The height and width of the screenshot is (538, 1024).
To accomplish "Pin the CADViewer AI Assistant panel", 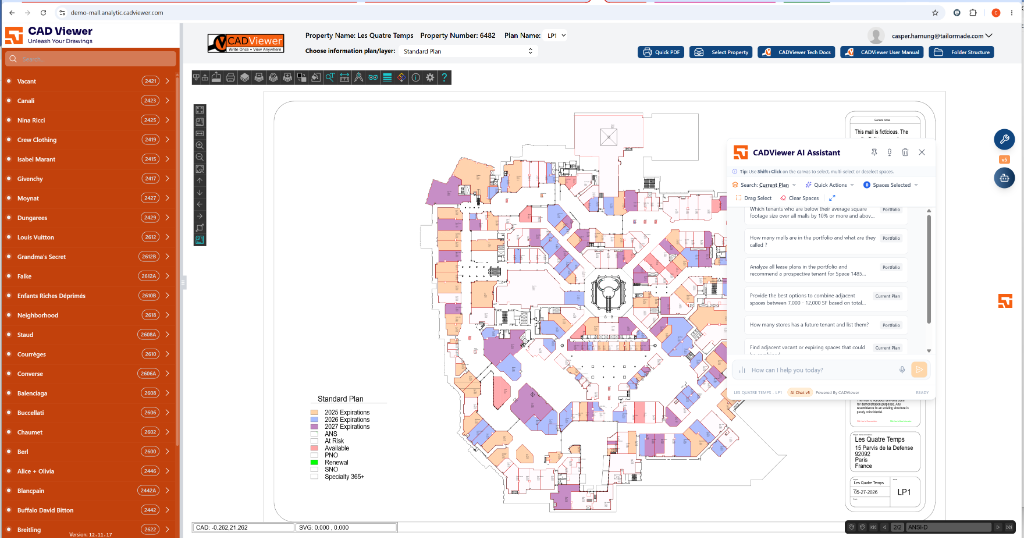I will click(x=874, y=152).
